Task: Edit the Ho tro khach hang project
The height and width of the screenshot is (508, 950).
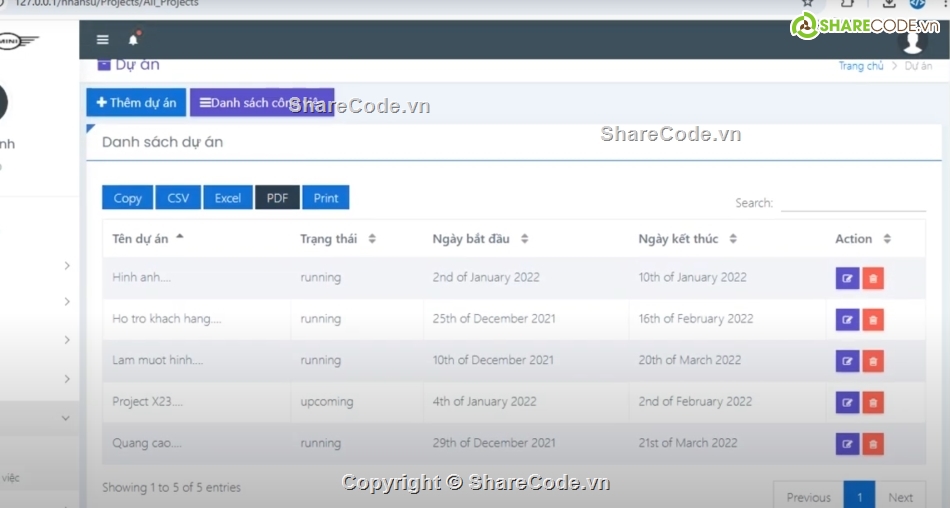Action: click(x=847, y=319)
